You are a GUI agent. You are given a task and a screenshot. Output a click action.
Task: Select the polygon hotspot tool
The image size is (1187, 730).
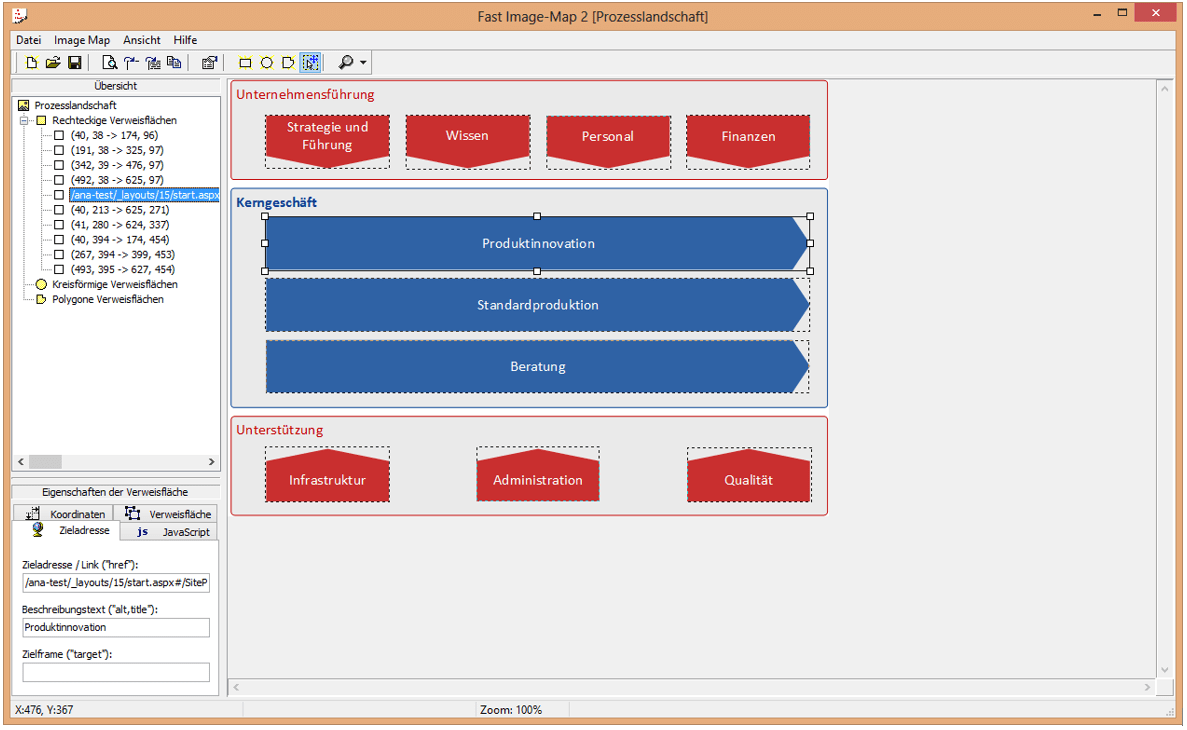288,62
